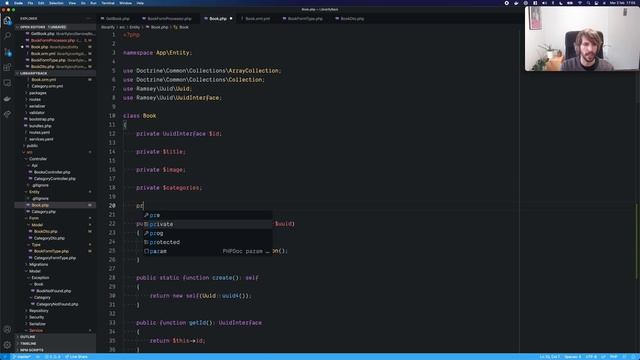Click the Apple menu icon
Viewport: 640px width, 360px height.
[x=7, y=3]
